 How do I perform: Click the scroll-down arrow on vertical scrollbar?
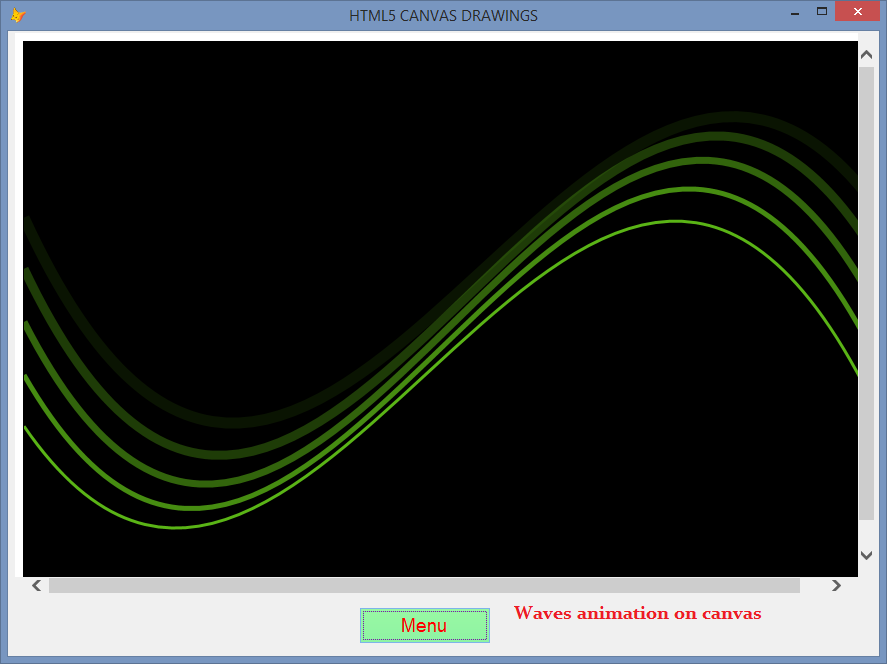pos(866,554)
